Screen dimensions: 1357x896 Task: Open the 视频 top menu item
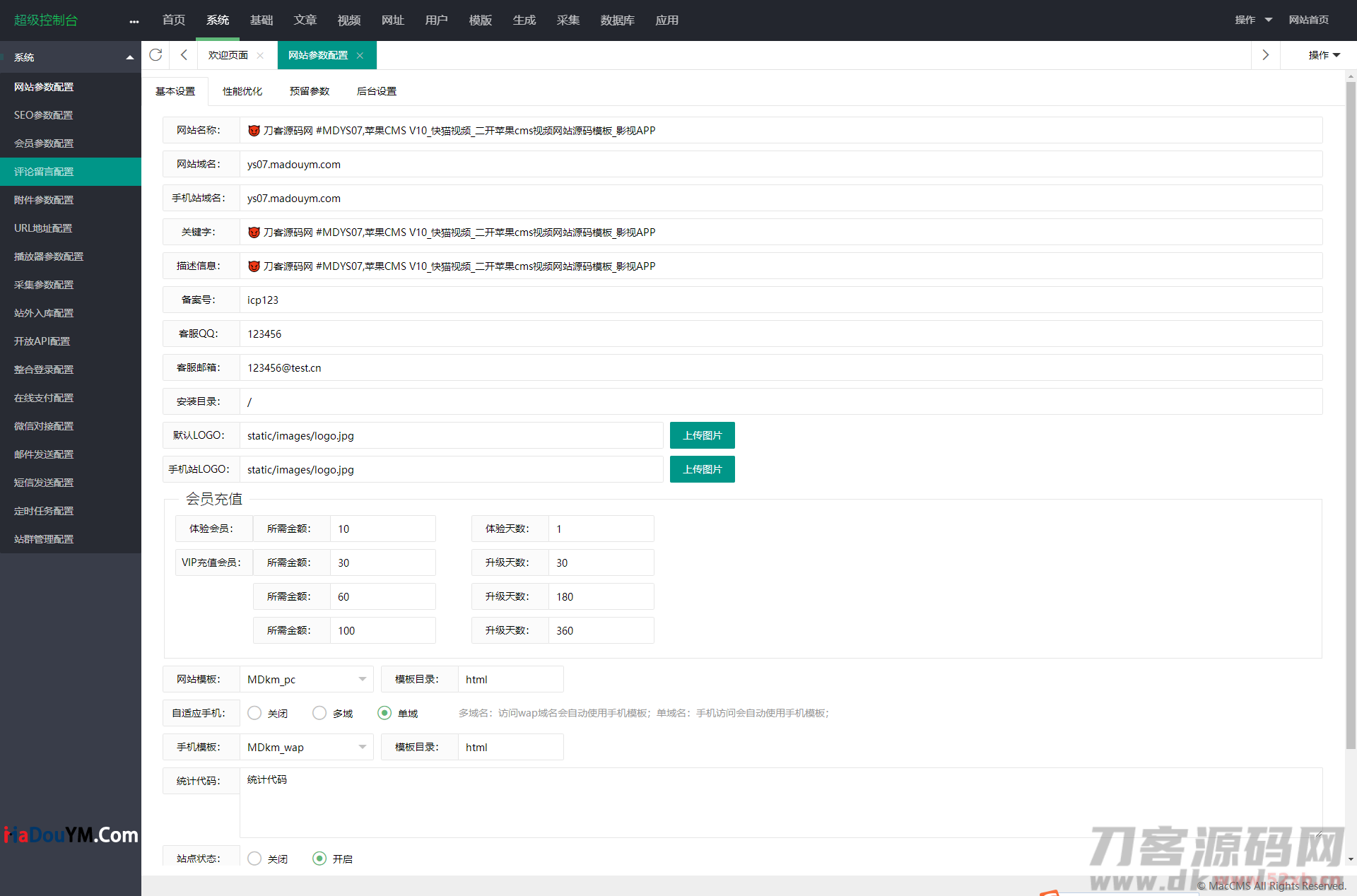[348, 20]
